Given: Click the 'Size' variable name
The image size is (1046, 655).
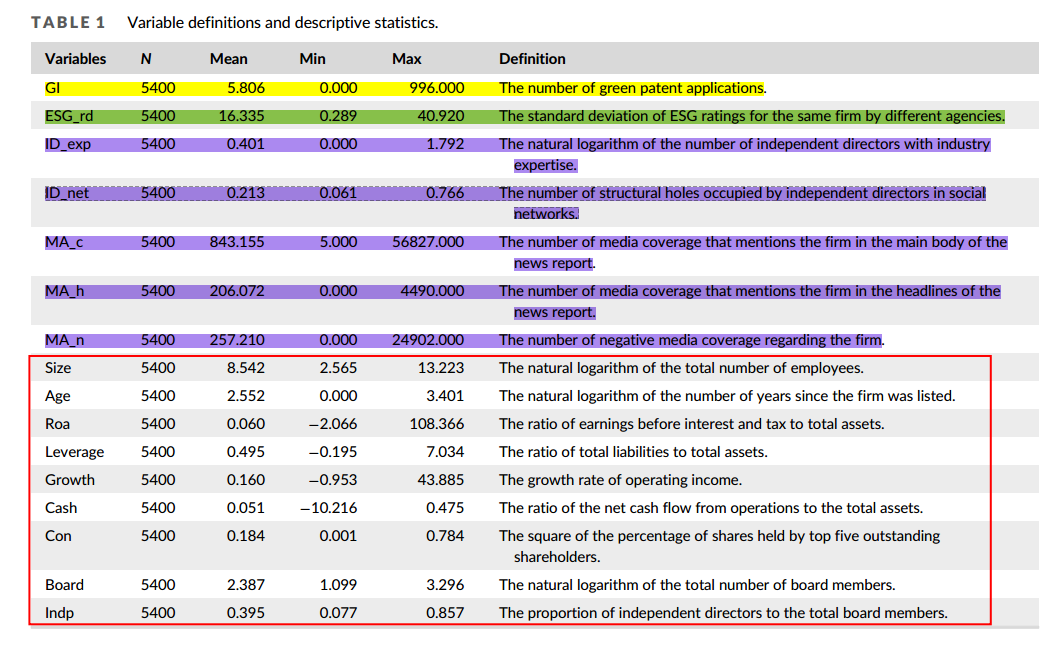Looking at the screenshot, I should (x=58, y=368).
